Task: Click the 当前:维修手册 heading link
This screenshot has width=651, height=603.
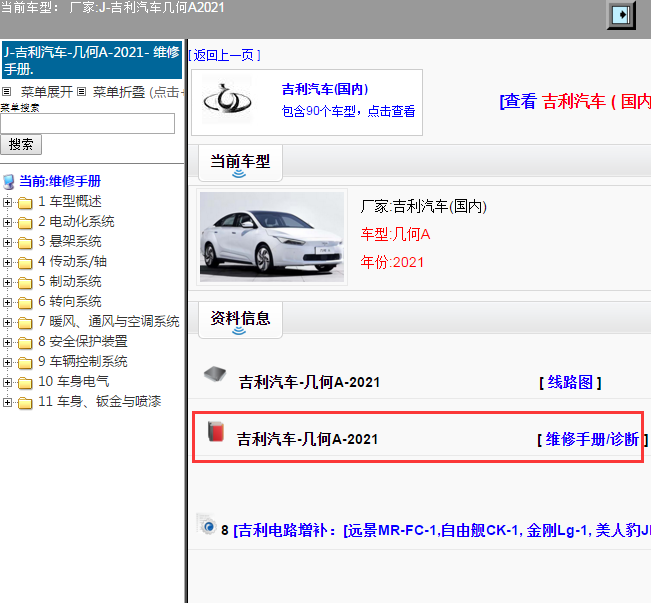Action: click(x=60, y=181)
